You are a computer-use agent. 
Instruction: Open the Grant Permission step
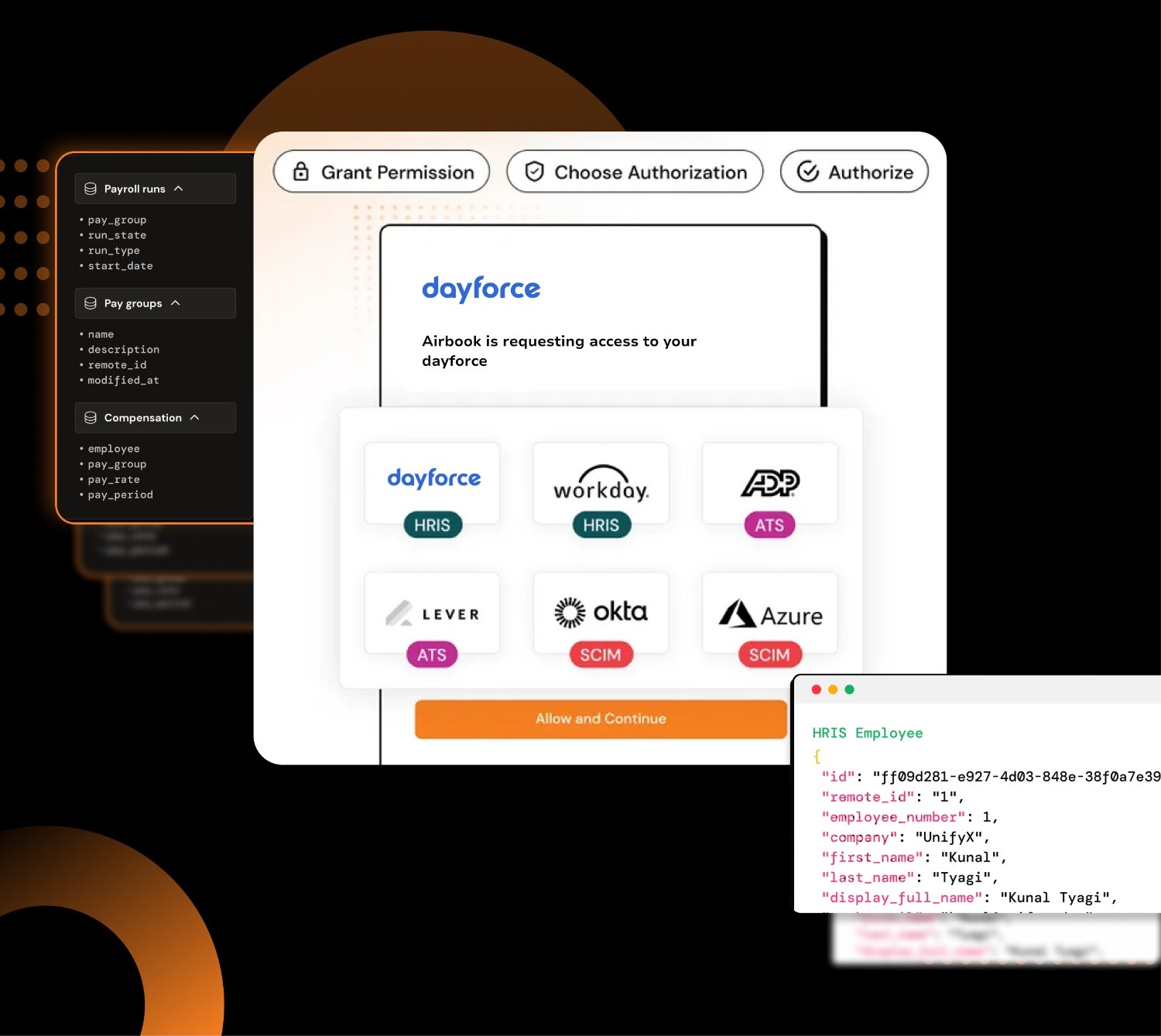tap(382, 172)
